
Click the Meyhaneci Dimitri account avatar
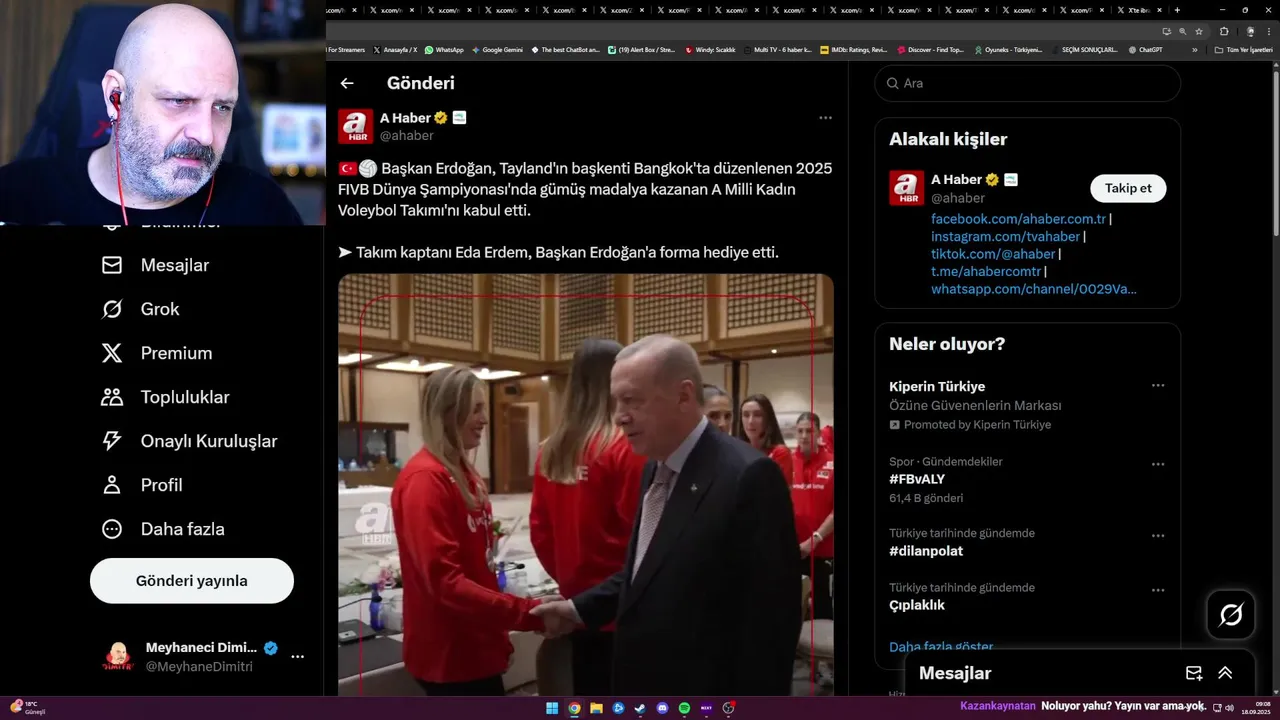click(118, 657)
